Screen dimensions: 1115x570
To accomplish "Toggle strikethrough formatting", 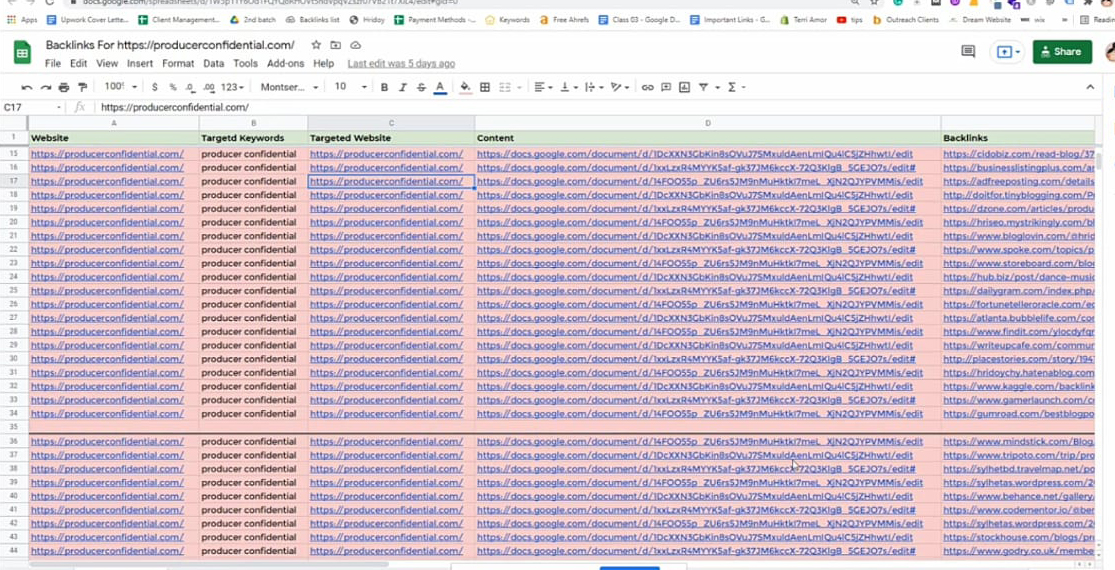I will pos(420,87).
